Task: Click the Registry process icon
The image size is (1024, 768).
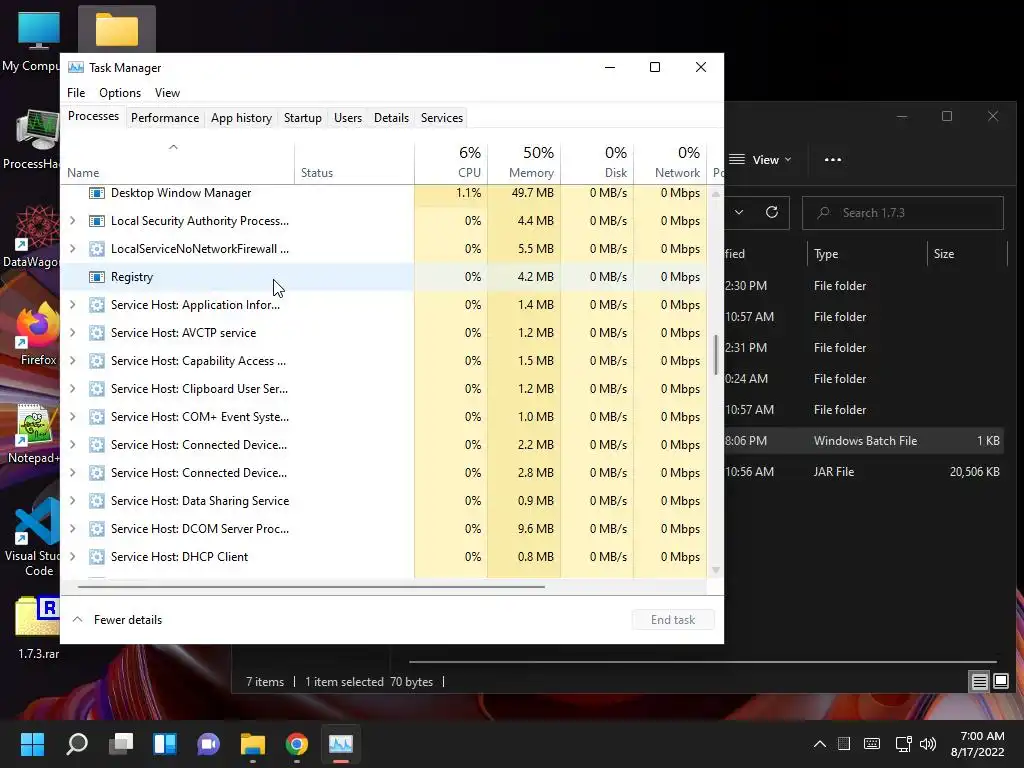Action: pos(97,277)
